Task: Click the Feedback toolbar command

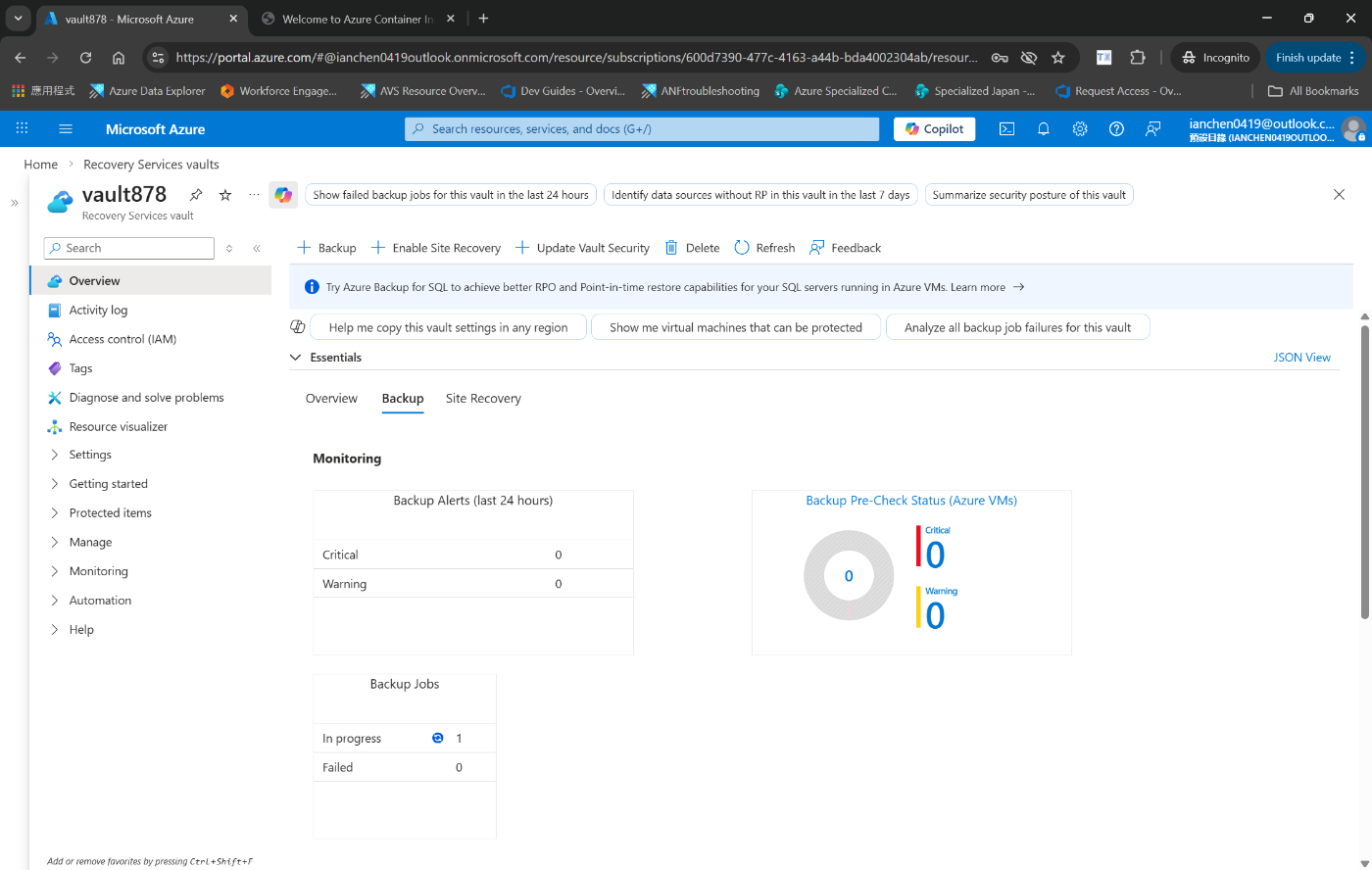Action: click(845, 248)
